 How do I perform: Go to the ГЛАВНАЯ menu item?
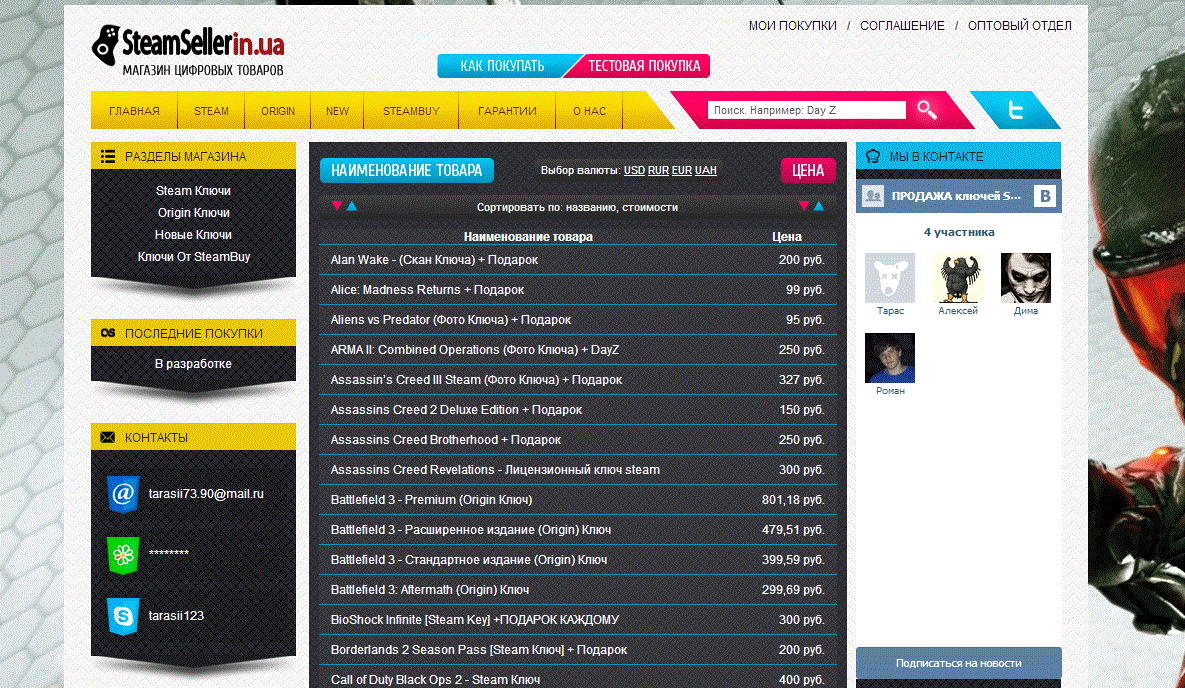coord(135,111)
